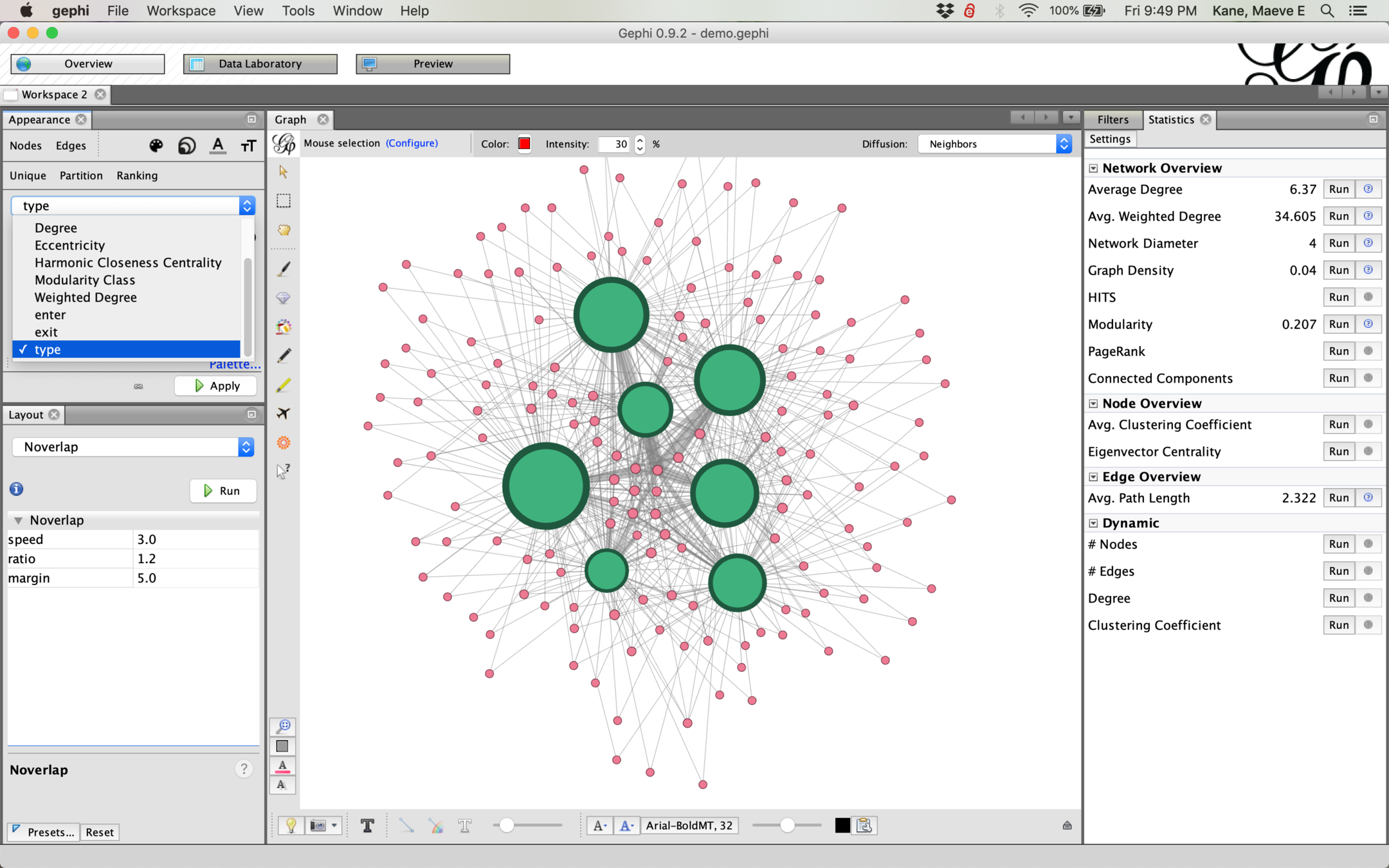The height and width of the screenshot is (868, 1389).
Task: Open the Noverlap layout dropdown
Action: pos(133,447)
